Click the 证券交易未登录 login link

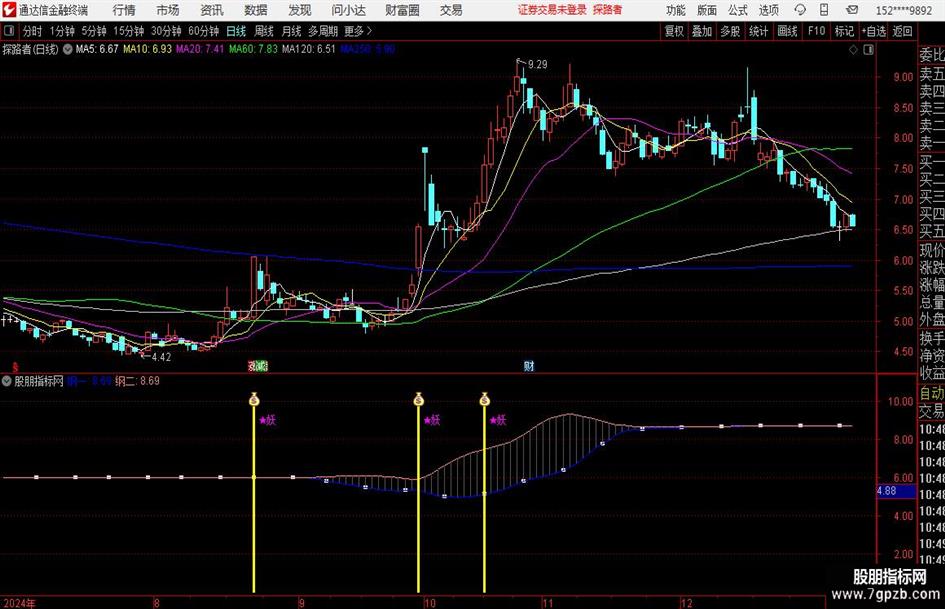[x=552, y=10]
